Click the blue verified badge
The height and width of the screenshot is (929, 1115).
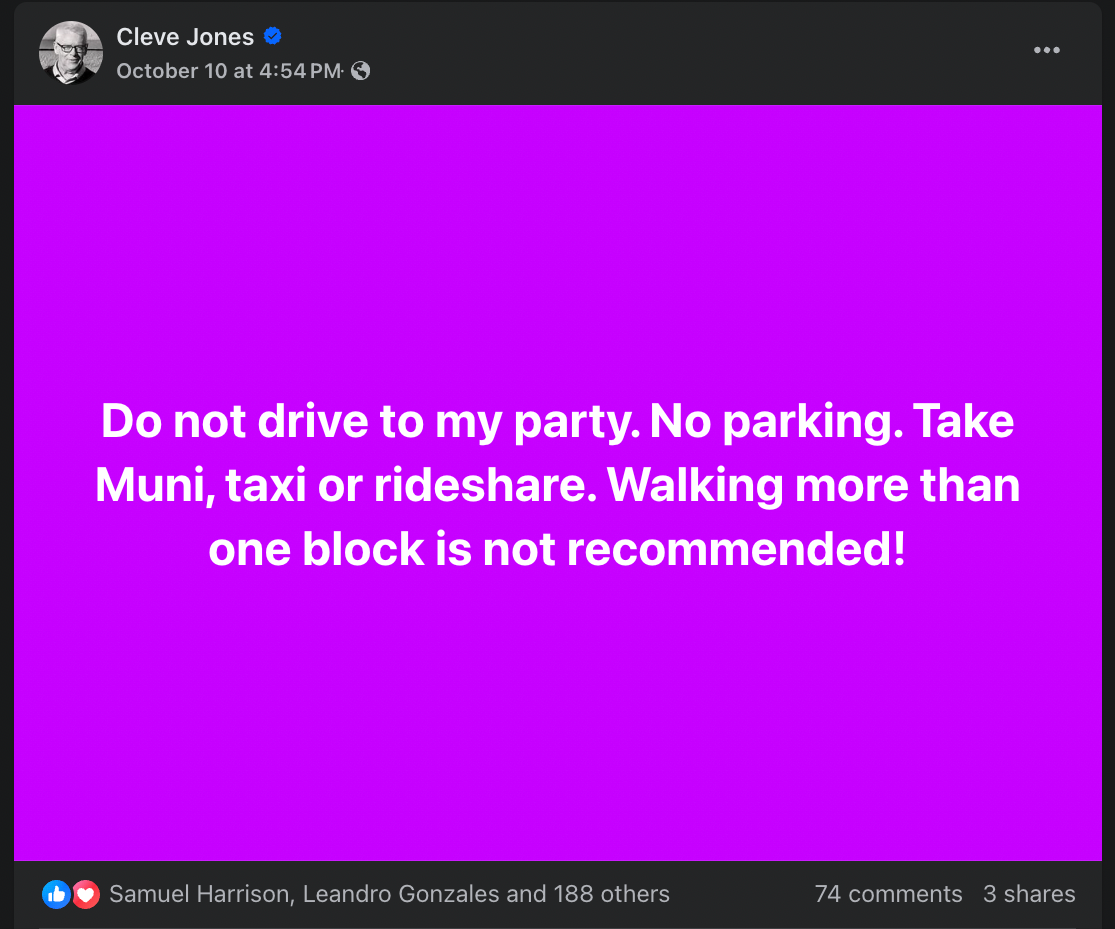point(272,37)
